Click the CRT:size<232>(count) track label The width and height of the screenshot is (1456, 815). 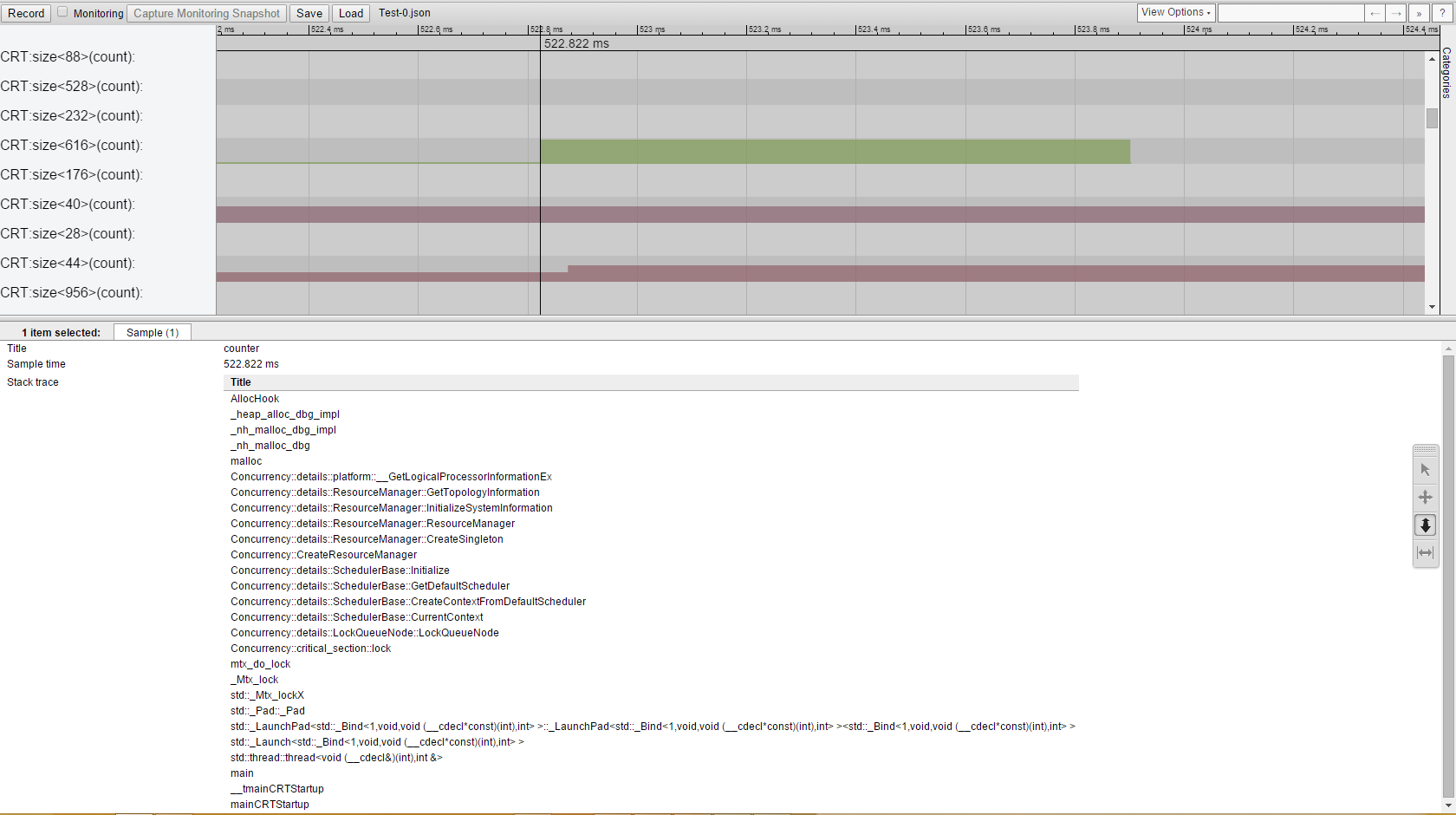[71, 116]
